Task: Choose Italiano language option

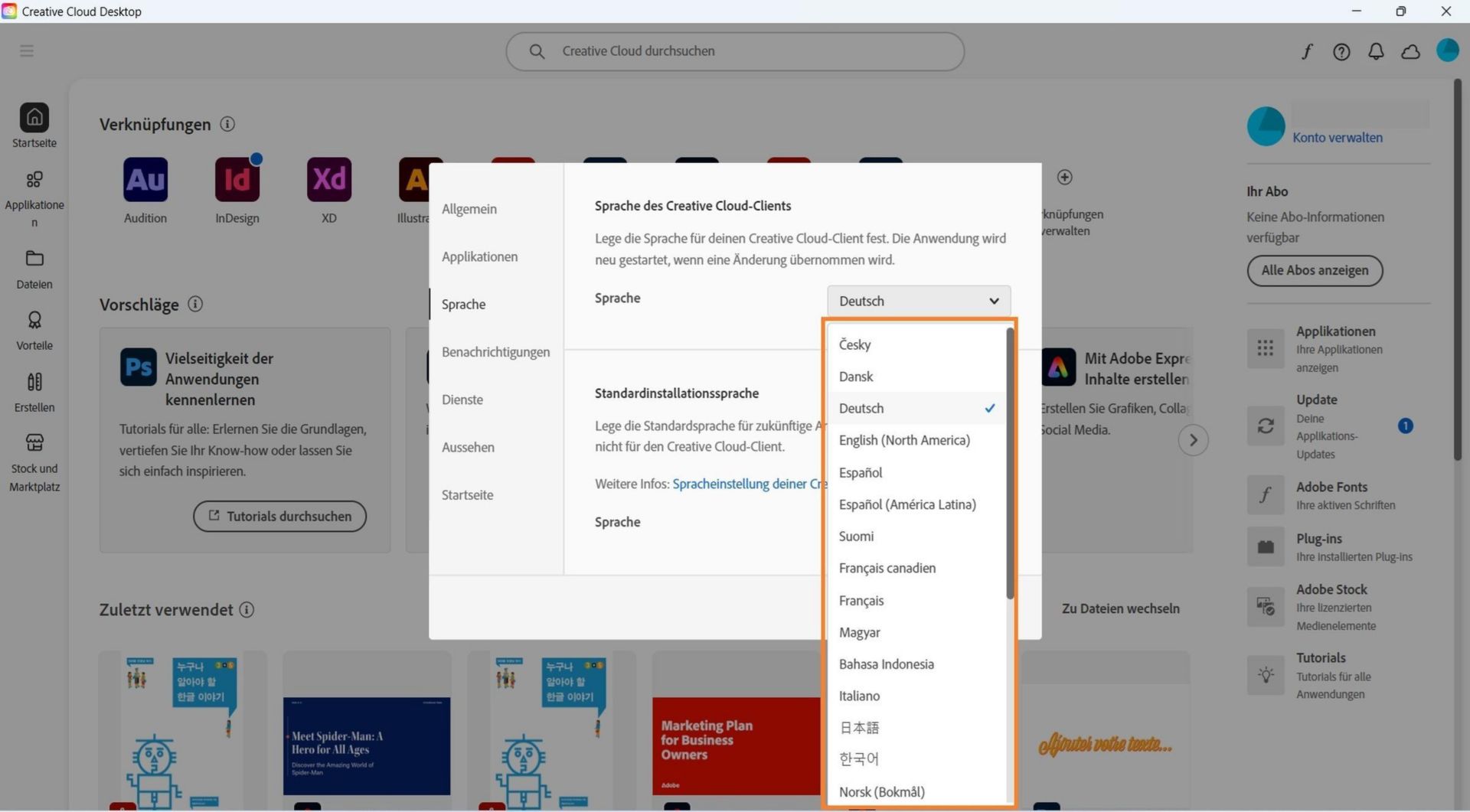Action: click(917, 696)
